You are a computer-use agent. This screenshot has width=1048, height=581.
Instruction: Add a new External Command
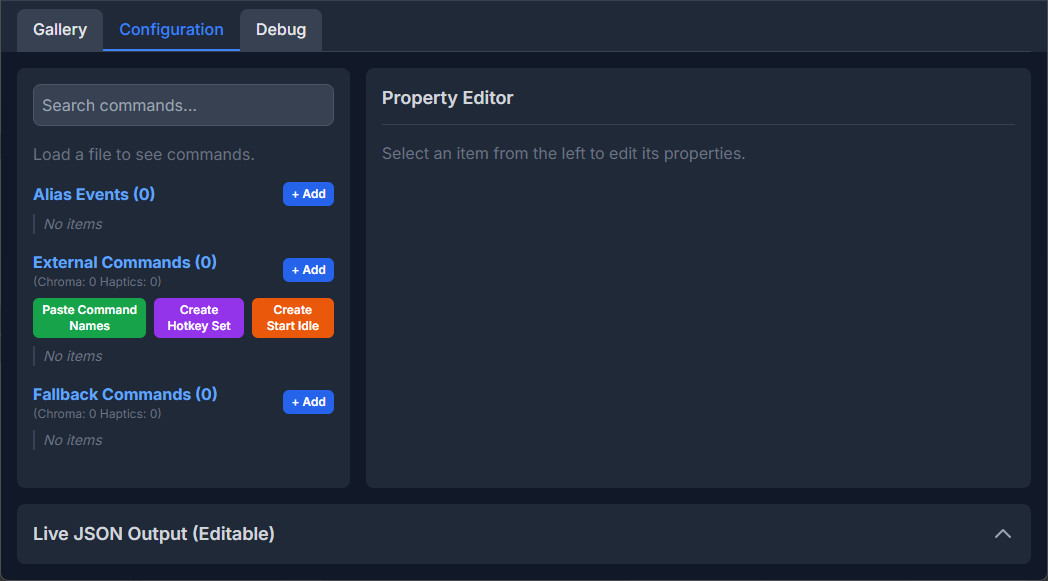coord(308,270)
